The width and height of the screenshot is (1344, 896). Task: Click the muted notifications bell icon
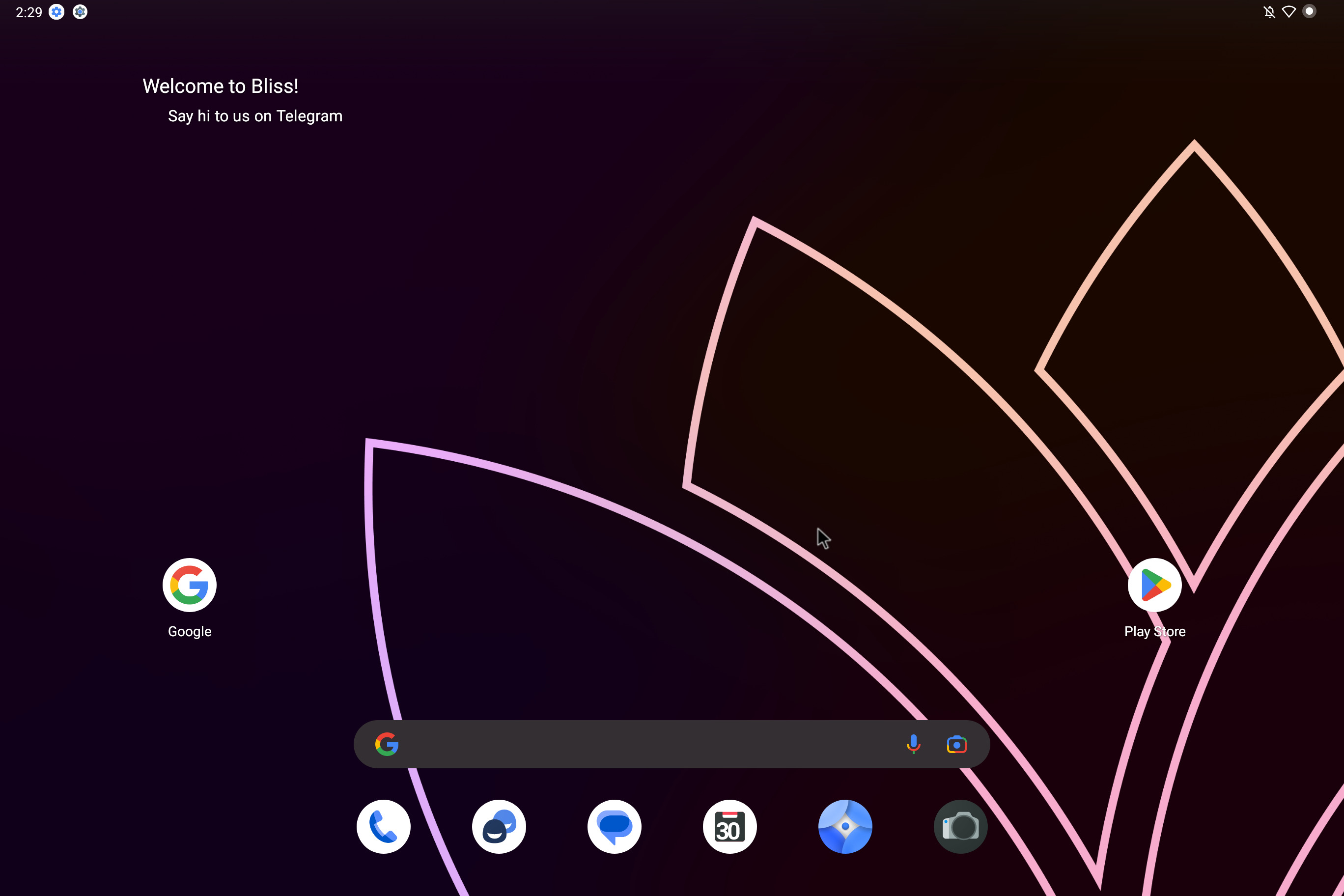(1268, 12)
